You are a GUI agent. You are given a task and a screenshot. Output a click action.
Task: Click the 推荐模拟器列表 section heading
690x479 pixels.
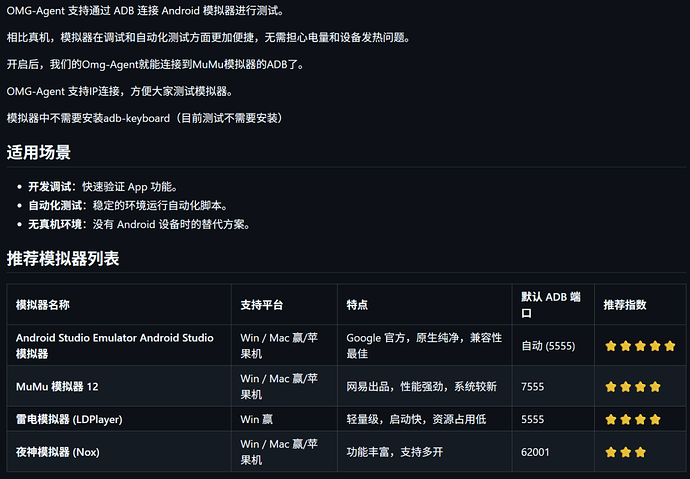click(63, 258)
